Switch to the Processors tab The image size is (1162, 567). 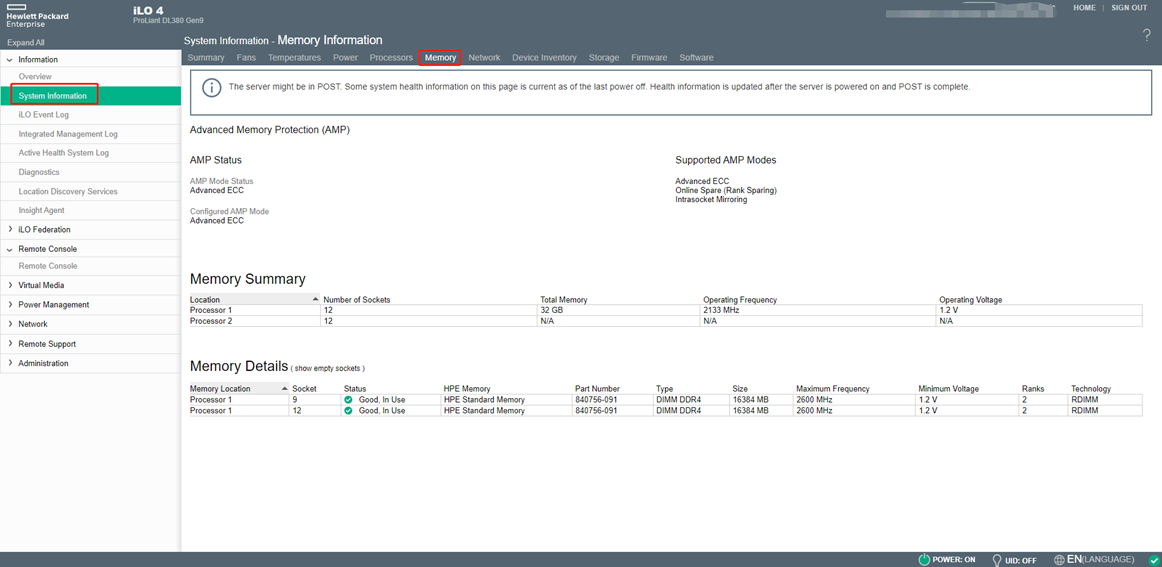tap(391, 58)
